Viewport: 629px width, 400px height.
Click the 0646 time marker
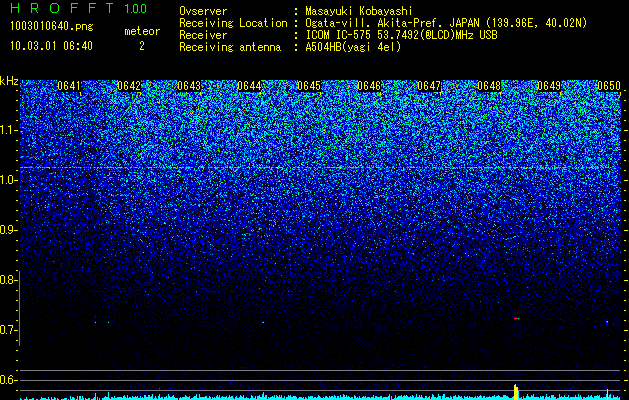pyautogui.click(x=369, y=86)
